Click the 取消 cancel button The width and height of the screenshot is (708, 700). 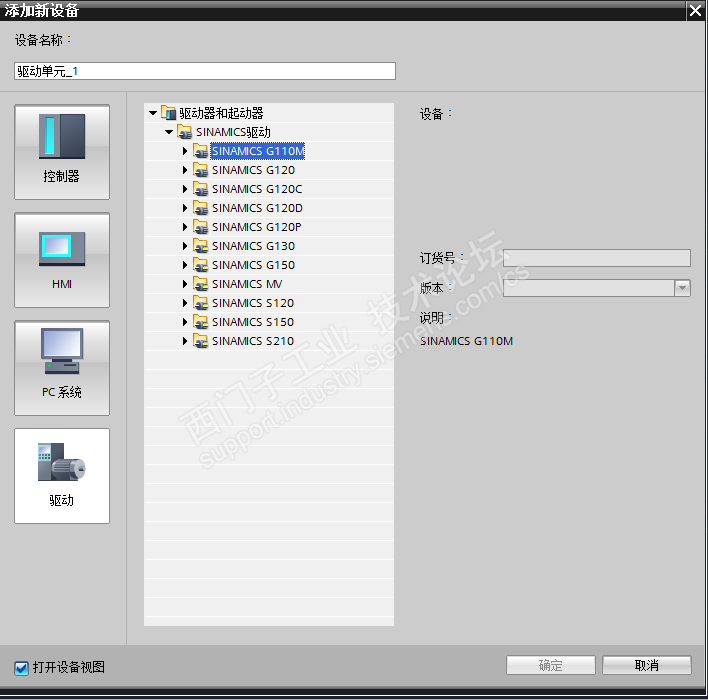(647, 665)
